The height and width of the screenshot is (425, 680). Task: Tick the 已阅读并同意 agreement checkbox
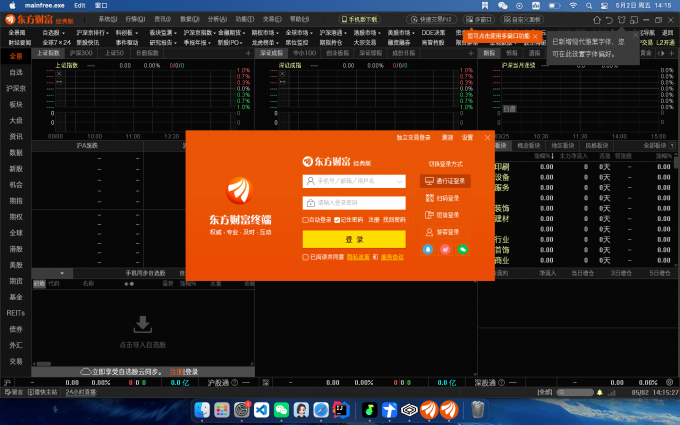[305, 257]
